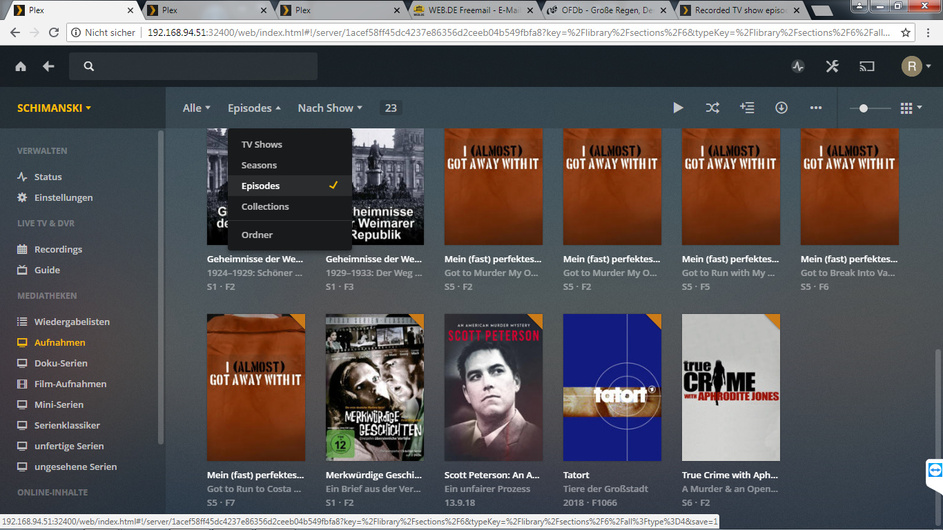Open the Alle filter dropdown
This screenshot has width=943, height=530.
tap(196, 108)
